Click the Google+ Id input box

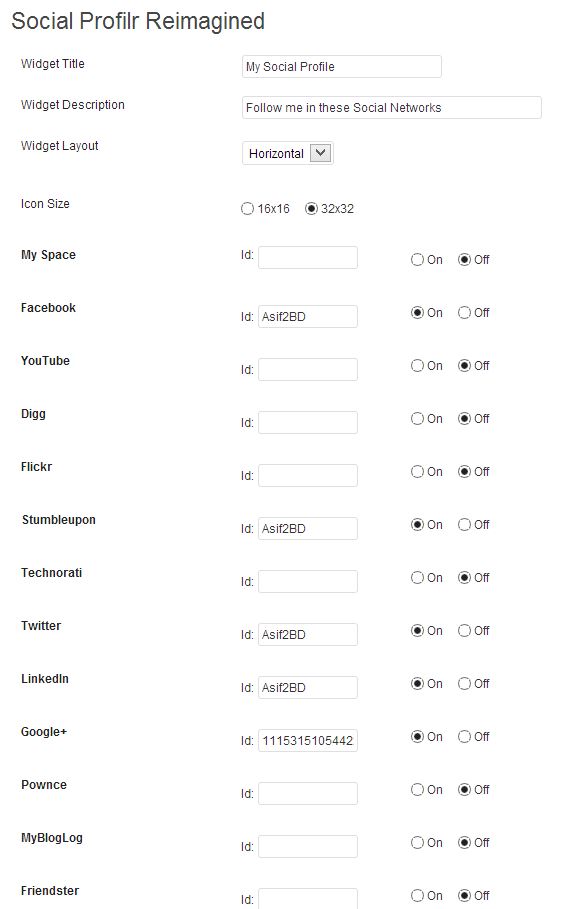[x=308, y=740]
